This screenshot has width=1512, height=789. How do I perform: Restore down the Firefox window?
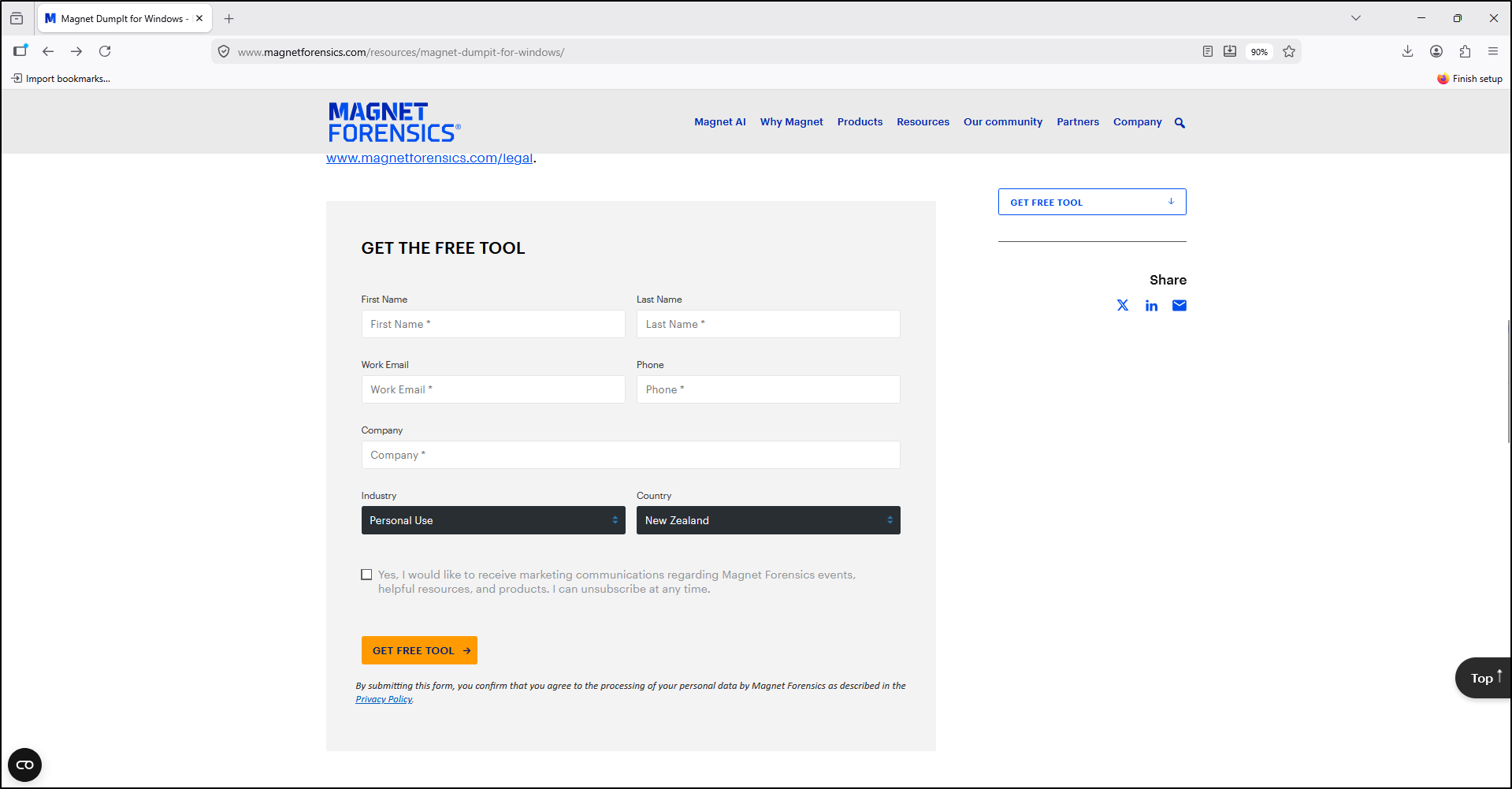1458,18
